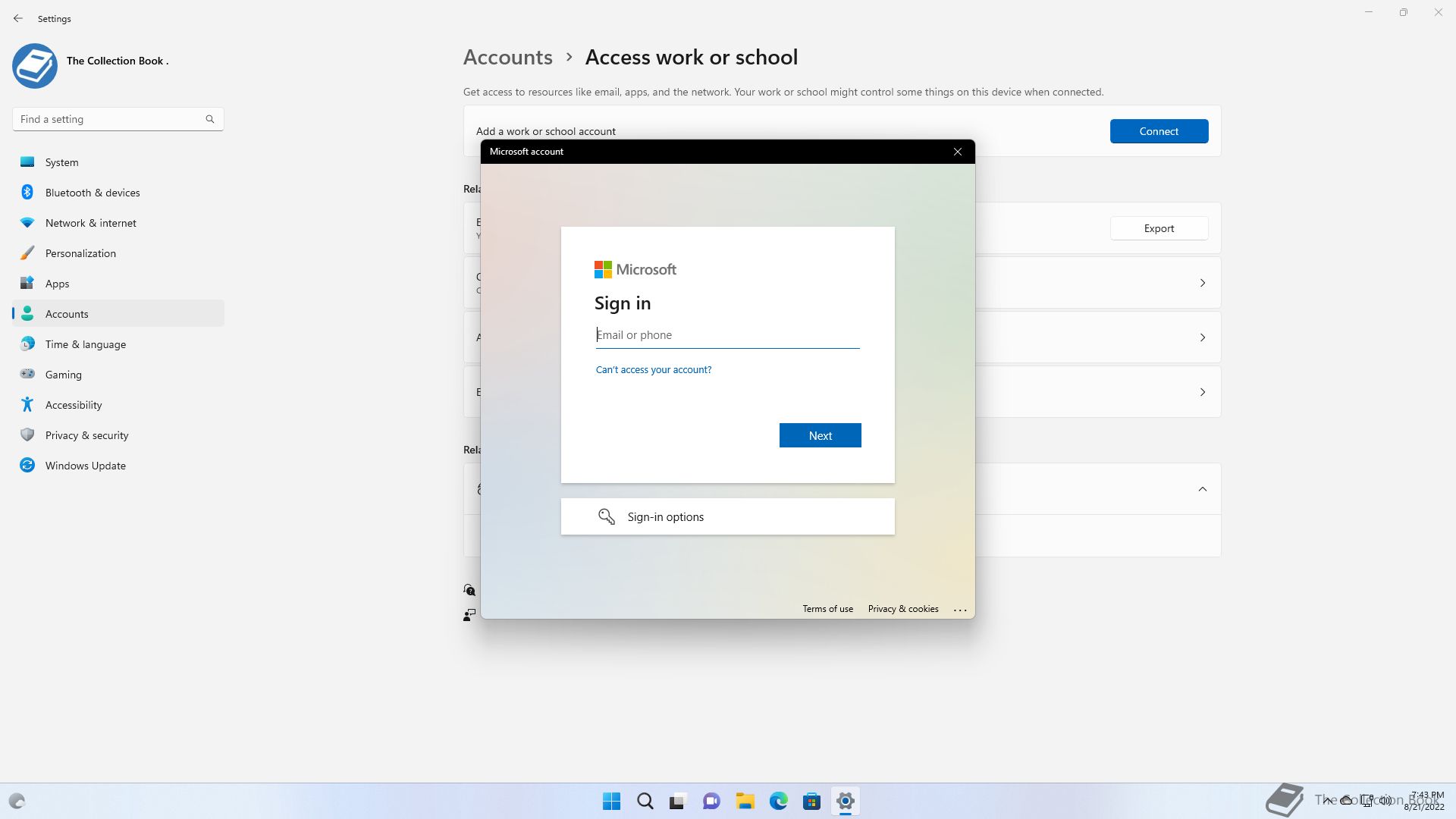Click the "Add a work or school account" text
Image resolution: width=1456 pixels, height=819 pixels.
click(x=546, y=131)
